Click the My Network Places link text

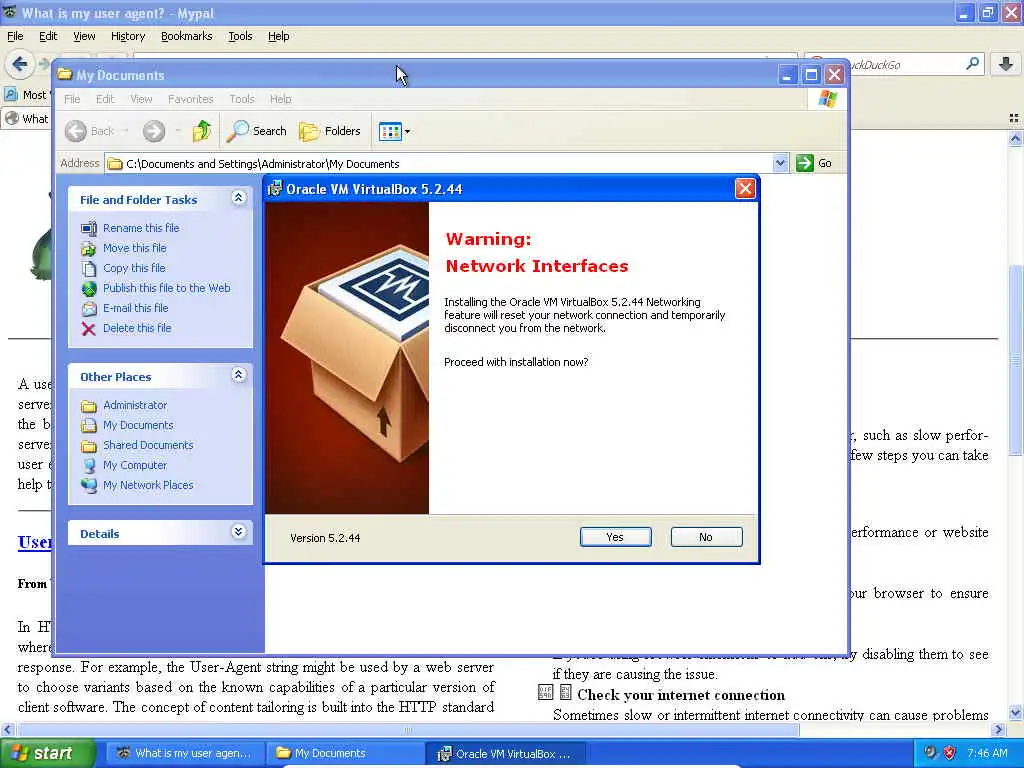point(148,485)
